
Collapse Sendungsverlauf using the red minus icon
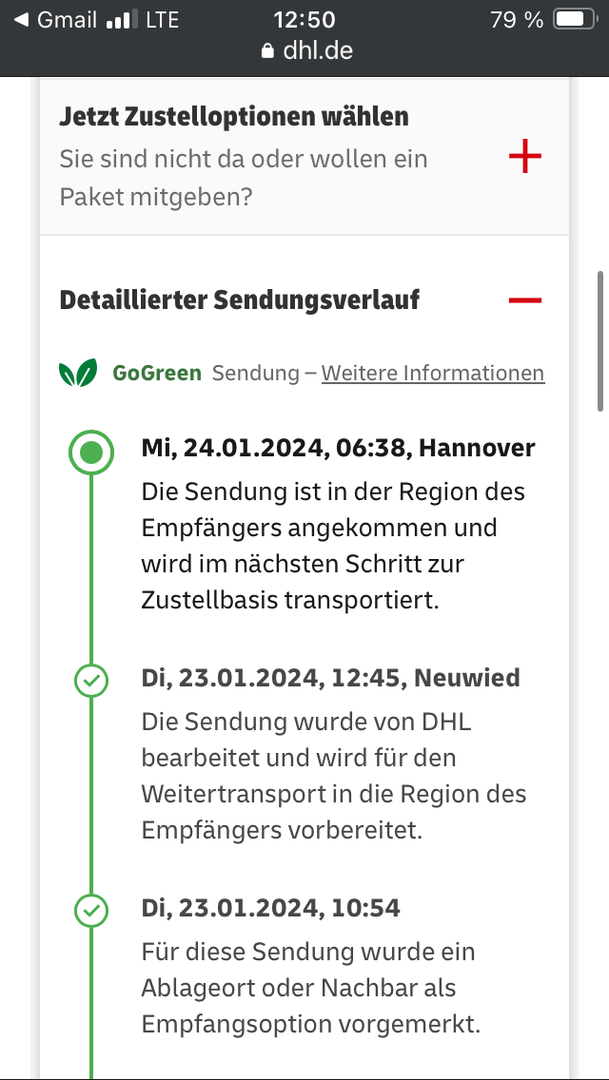point(525,300)
